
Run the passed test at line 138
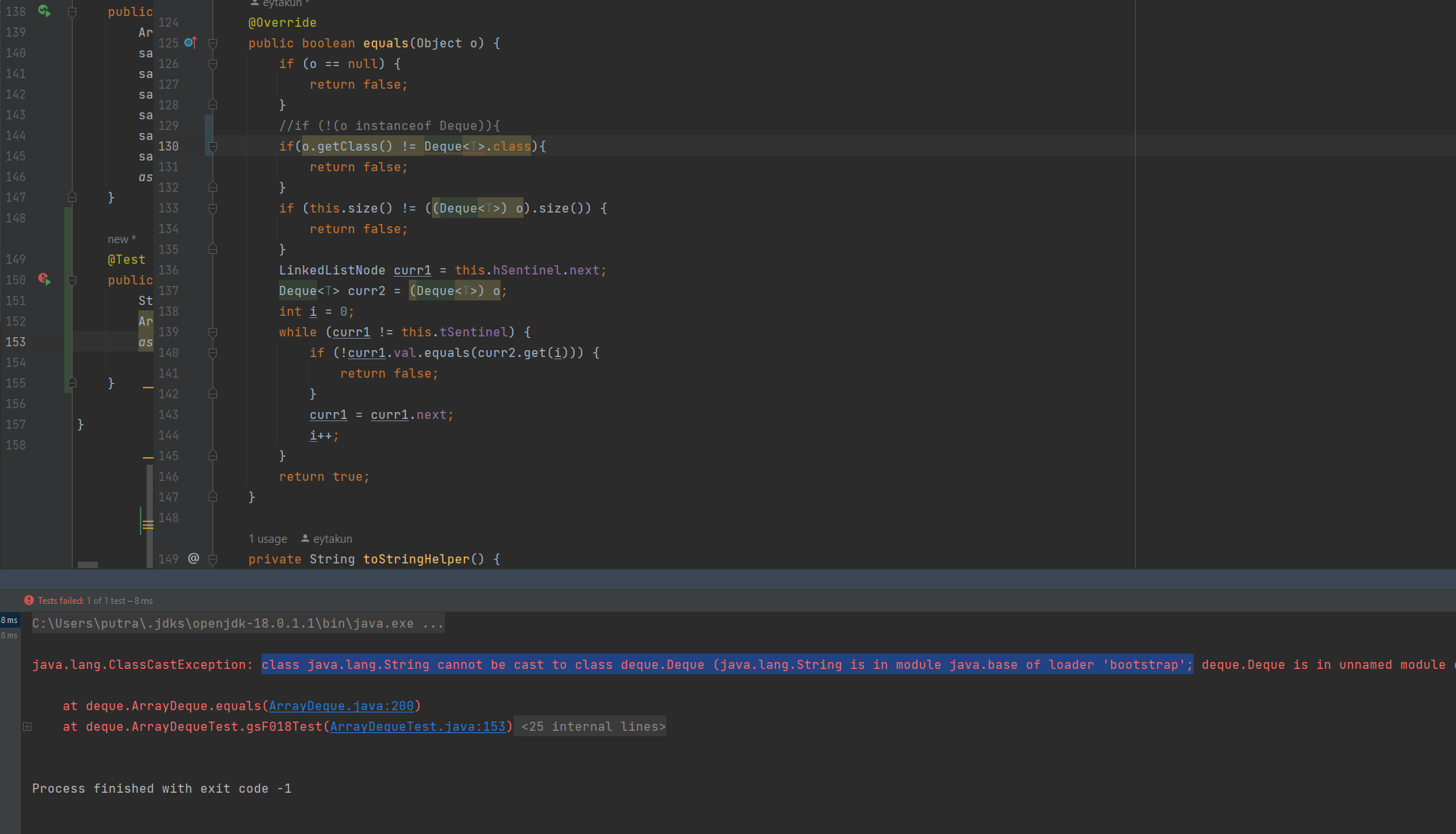click(44, 11)
